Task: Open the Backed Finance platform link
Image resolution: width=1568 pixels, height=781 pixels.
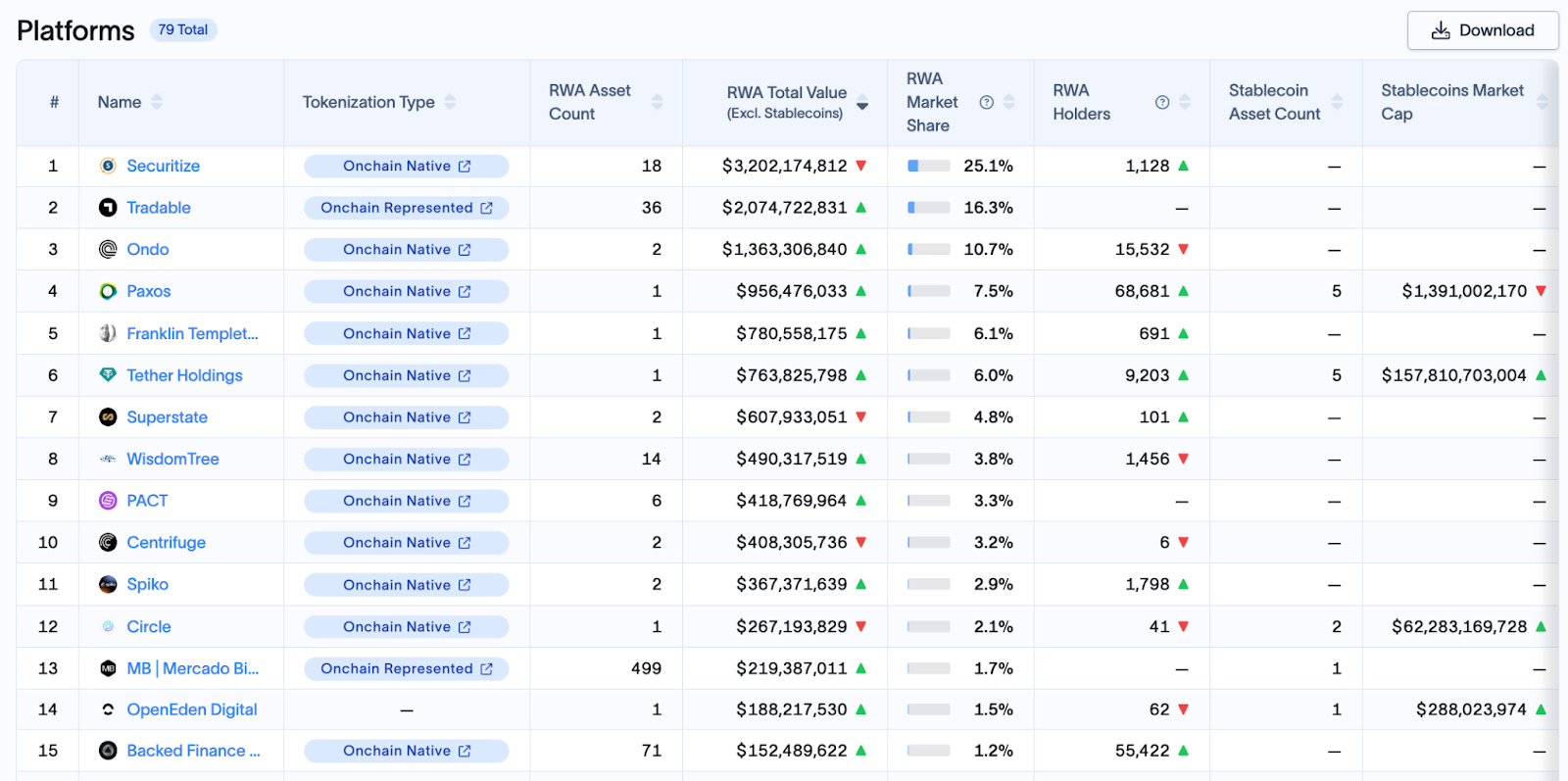Action: coord(194,751)
